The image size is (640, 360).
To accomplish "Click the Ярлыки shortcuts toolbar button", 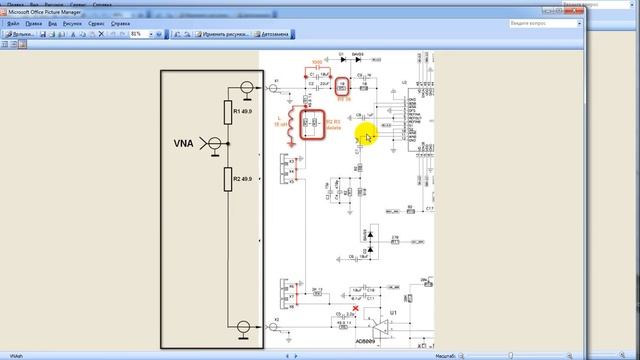I will point(20,34).
